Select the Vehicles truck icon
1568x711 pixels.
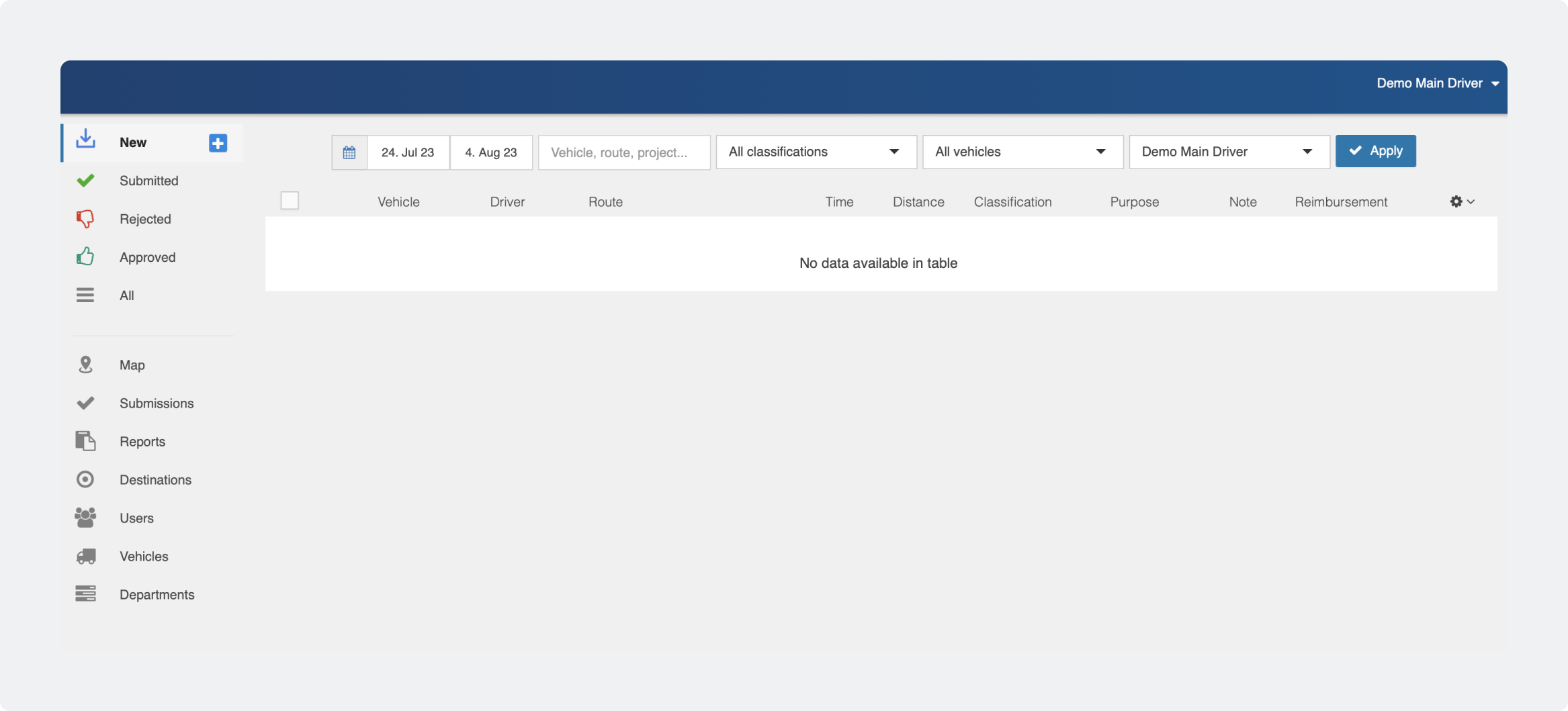[85, 556]
